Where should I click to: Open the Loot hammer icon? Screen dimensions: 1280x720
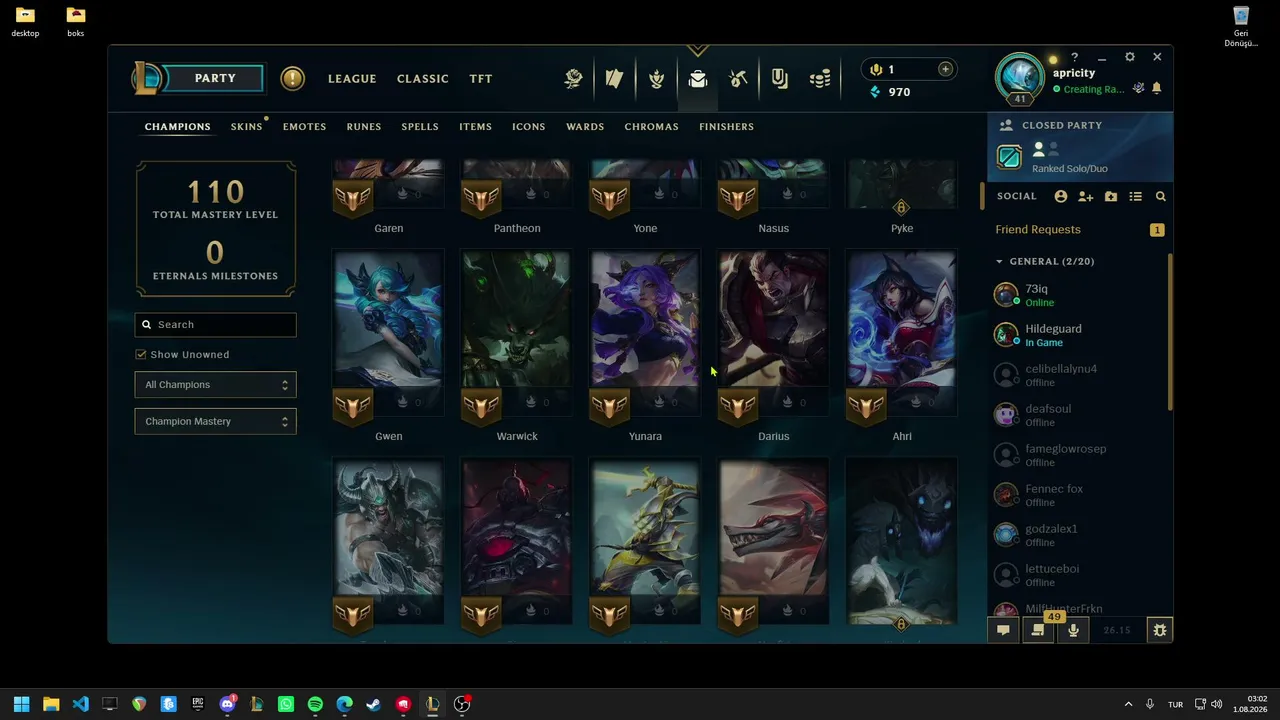(739, 79)
